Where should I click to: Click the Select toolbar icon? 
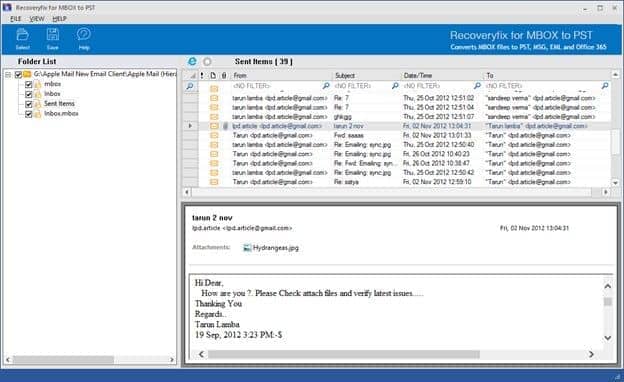(22, 39)
